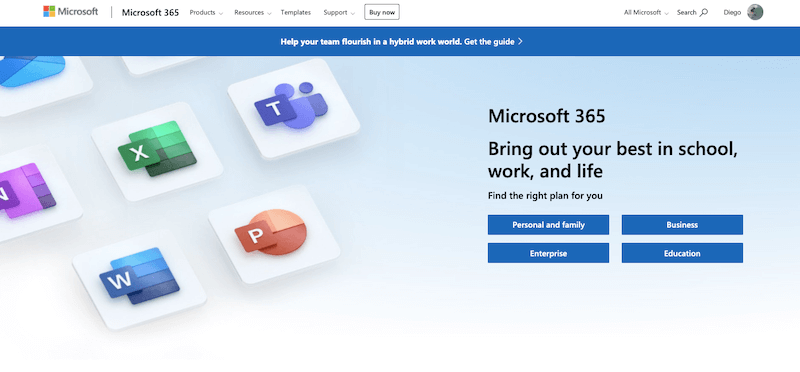
Task: Expand the Support menu
Action: (x=339, y=12)
